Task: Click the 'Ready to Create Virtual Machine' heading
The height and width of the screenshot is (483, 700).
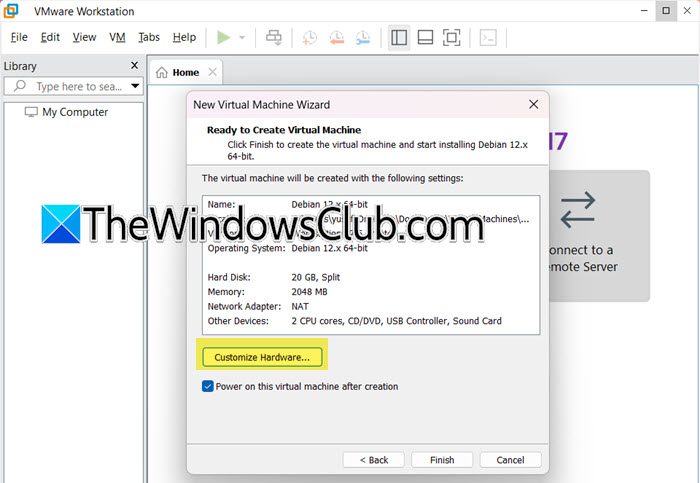Action: (x=284, y=130)
